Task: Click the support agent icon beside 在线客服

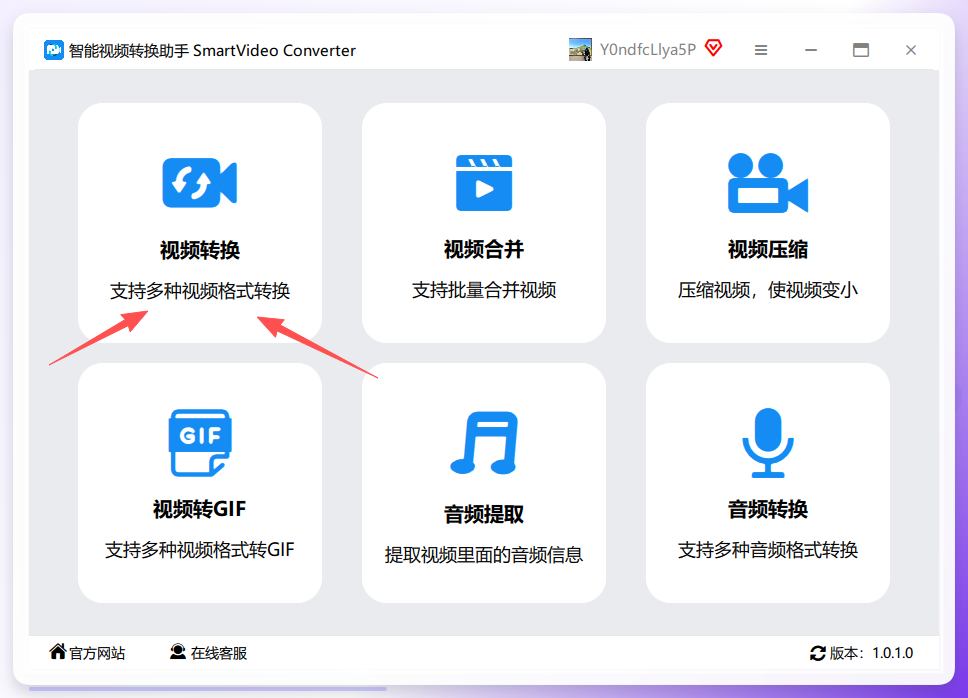Action: point(178,652)
